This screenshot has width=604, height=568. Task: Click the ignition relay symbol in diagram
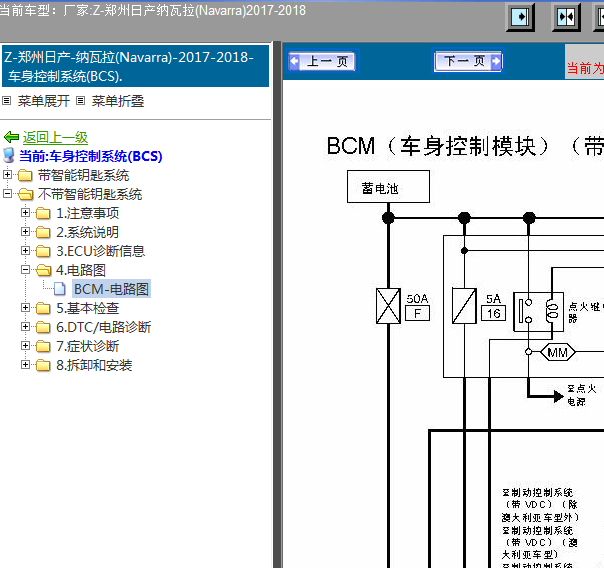pyautogui.click(x=539, y=312)
